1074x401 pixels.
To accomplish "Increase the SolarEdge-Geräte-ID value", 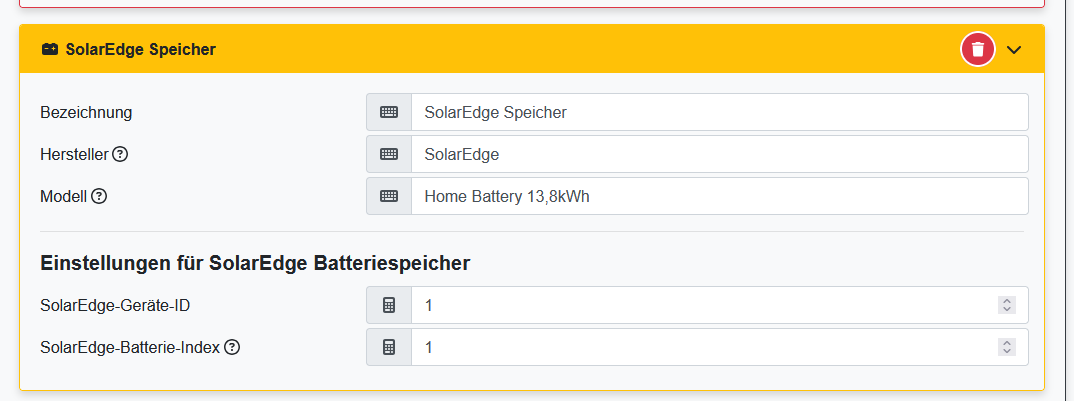I will click(1007, 301).
